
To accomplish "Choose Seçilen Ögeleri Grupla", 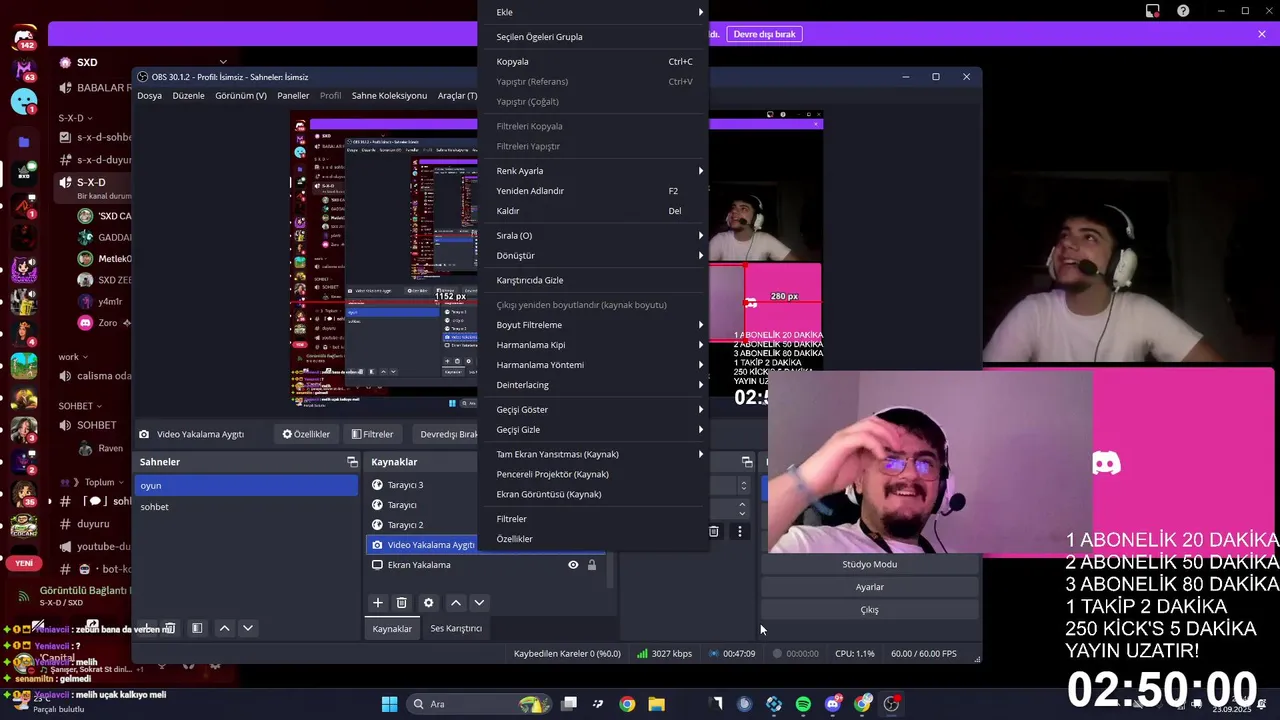I will (x=593, y=37).
